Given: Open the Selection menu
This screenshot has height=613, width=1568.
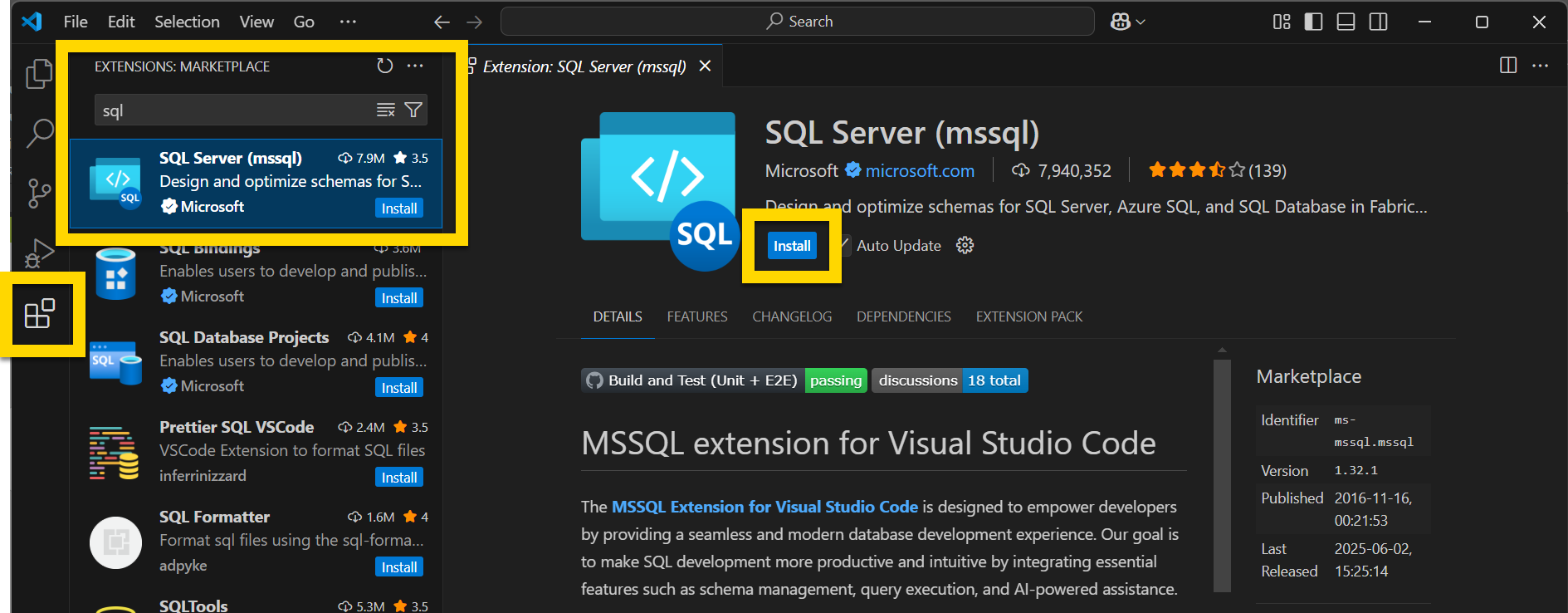Looking at the screenshot, I should [187, 22].
